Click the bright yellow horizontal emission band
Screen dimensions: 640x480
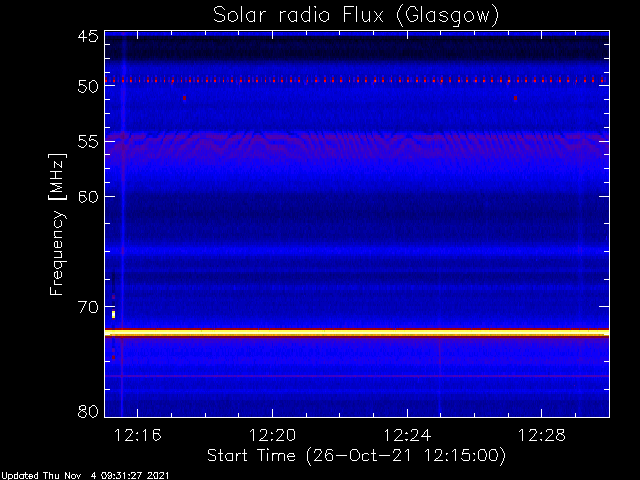tap(357, 333)
